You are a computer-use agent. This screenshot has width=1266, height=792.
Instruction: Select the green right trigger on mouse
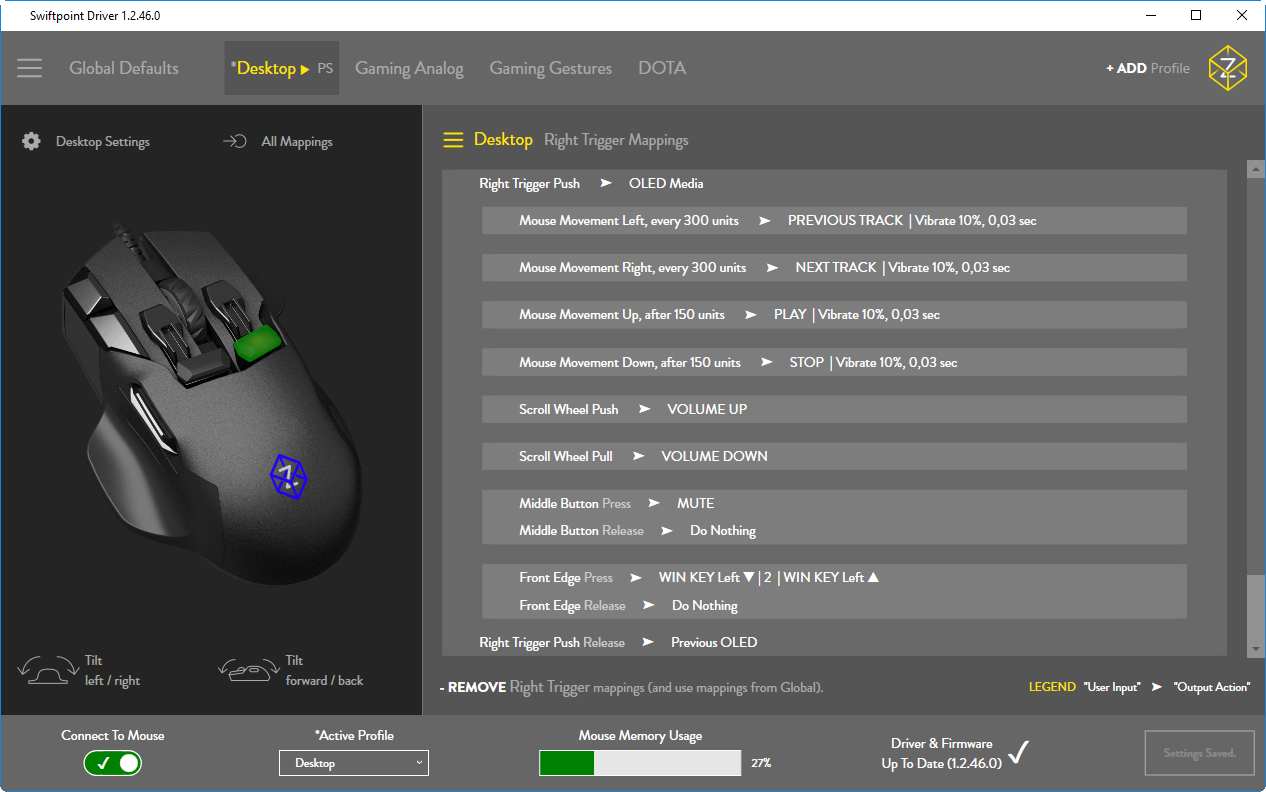tap(258, 343)
